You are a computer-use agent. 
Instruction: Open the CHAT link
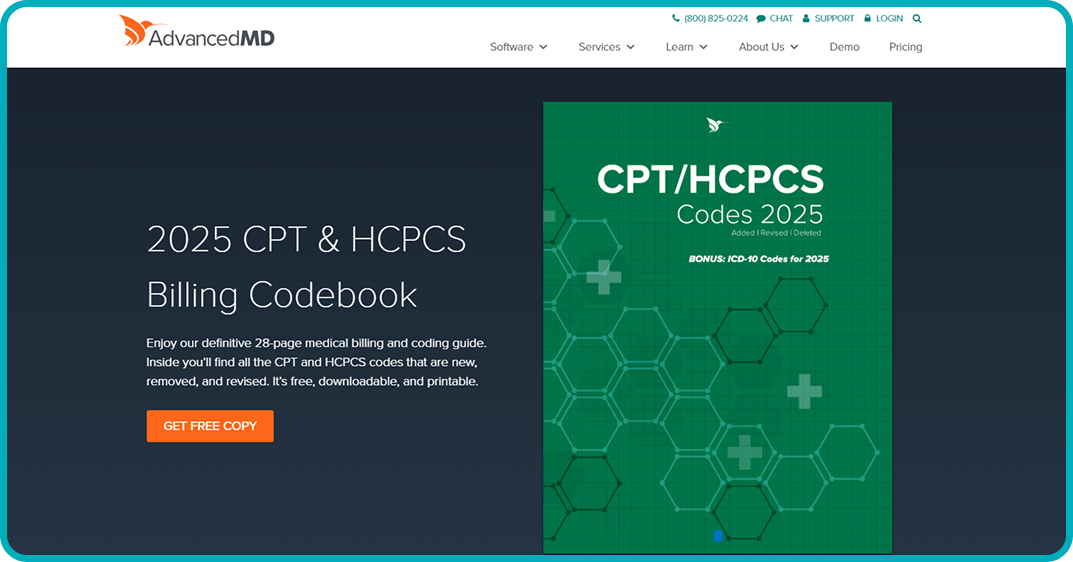point(781,18)
